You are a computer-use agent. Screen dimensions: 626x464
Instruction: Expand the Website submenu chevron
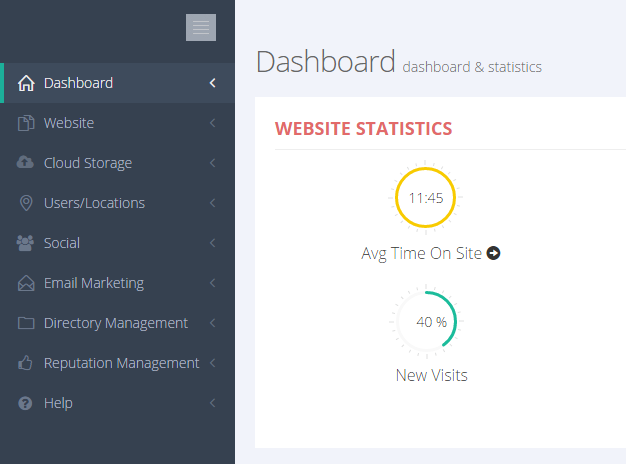pyautogui.click(x=213, y=123)
